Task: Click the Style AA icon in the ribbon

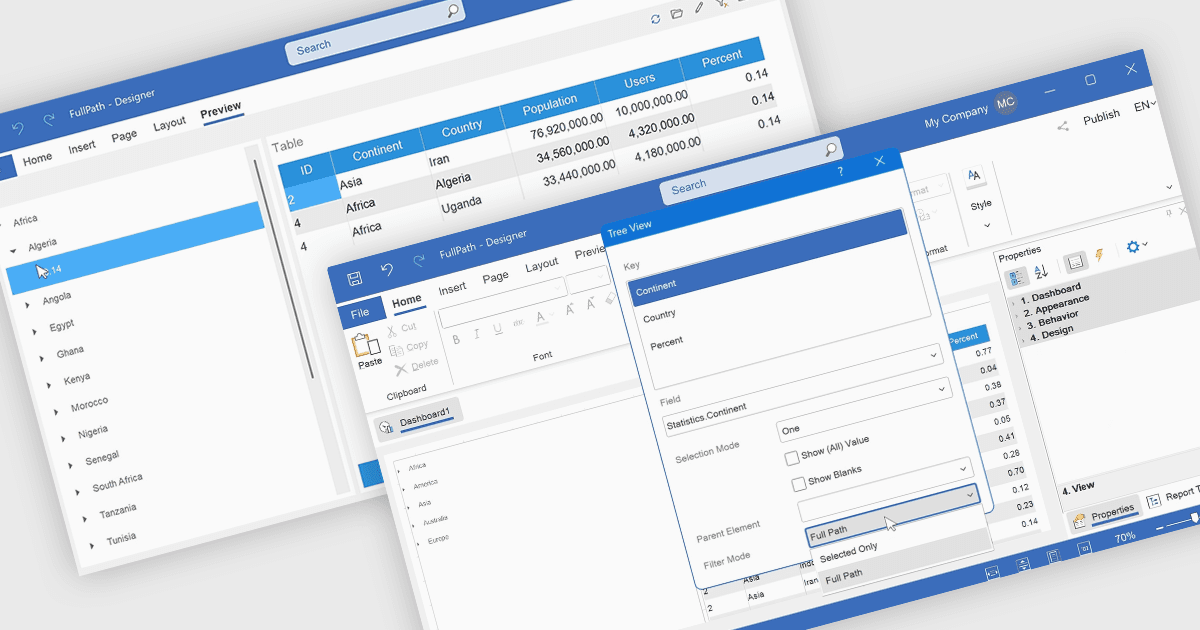Action: tap(975, 176)
